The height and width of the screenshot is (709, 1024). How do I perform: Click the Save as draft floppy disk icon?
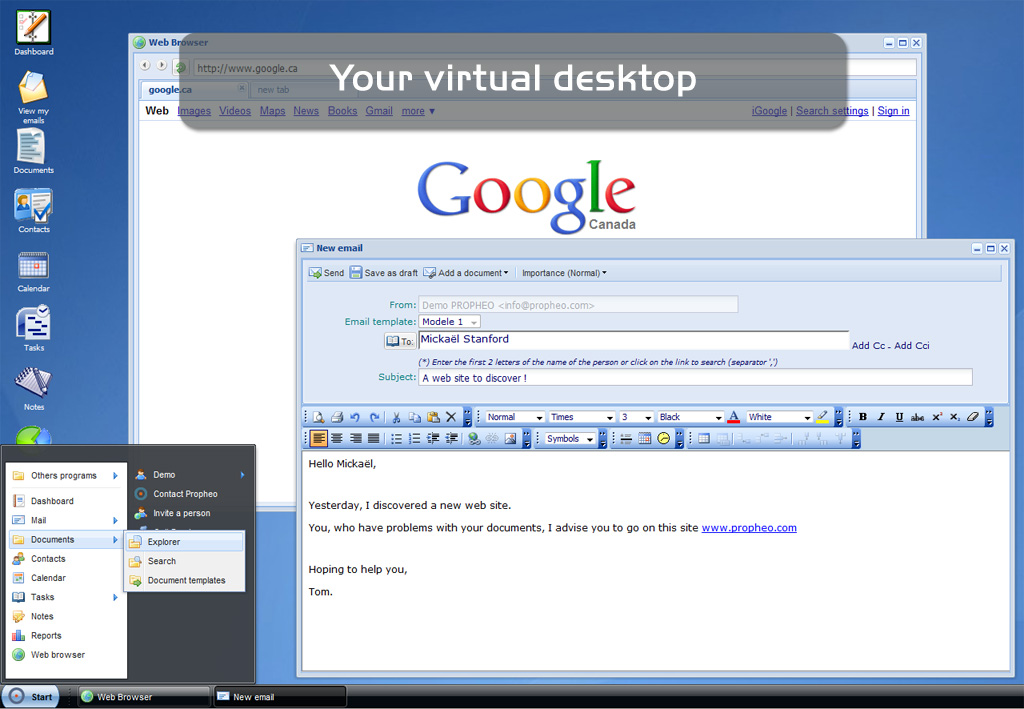(x=356, y=272)
